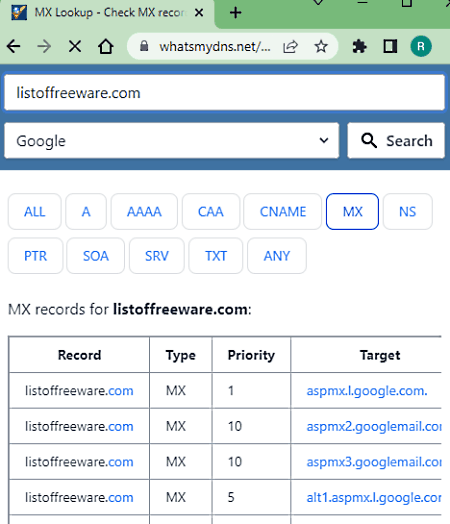Stop loading the page
Screen dimensions: 450x524
click(75, 46)
